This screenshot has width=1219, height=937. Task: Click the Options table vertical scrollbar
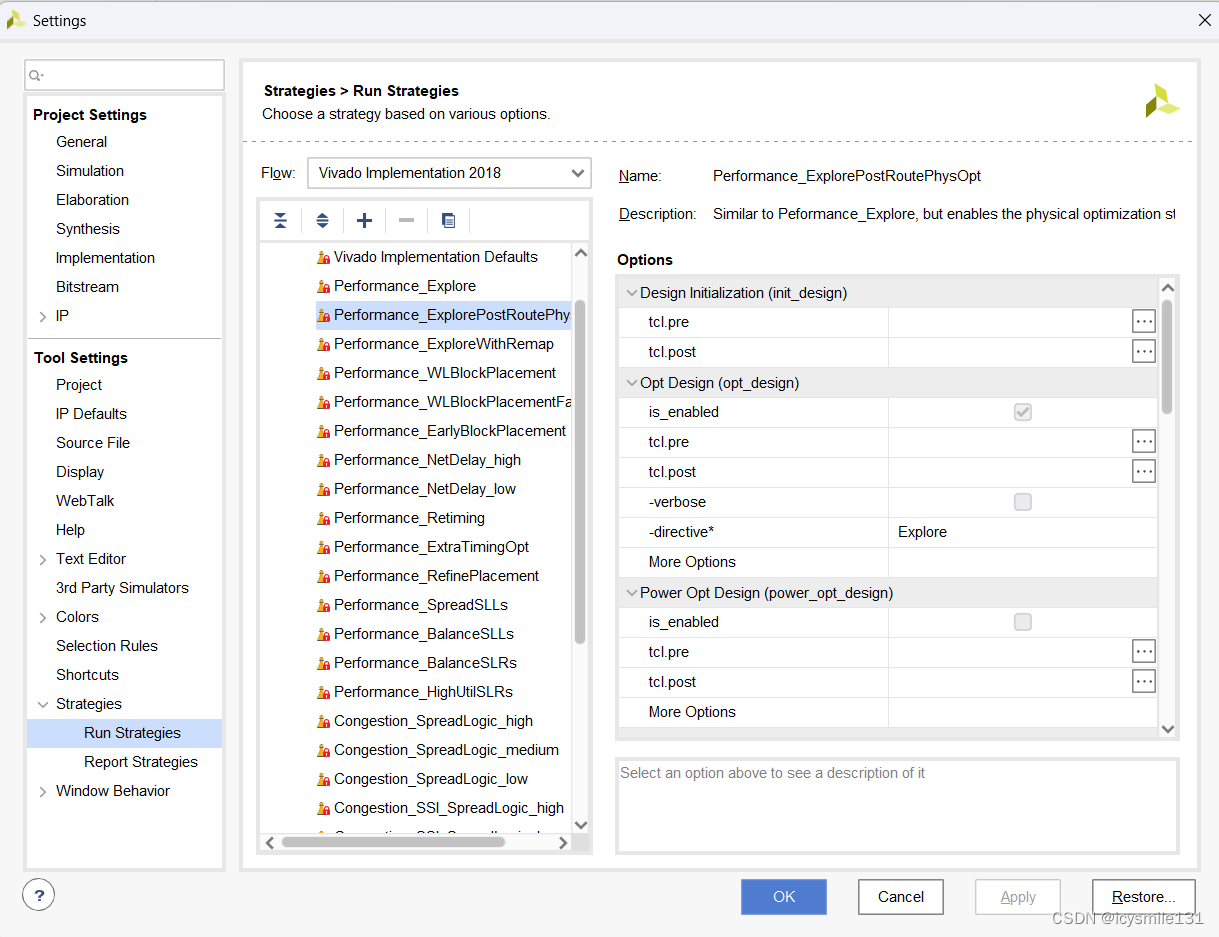coord(1167,355)
